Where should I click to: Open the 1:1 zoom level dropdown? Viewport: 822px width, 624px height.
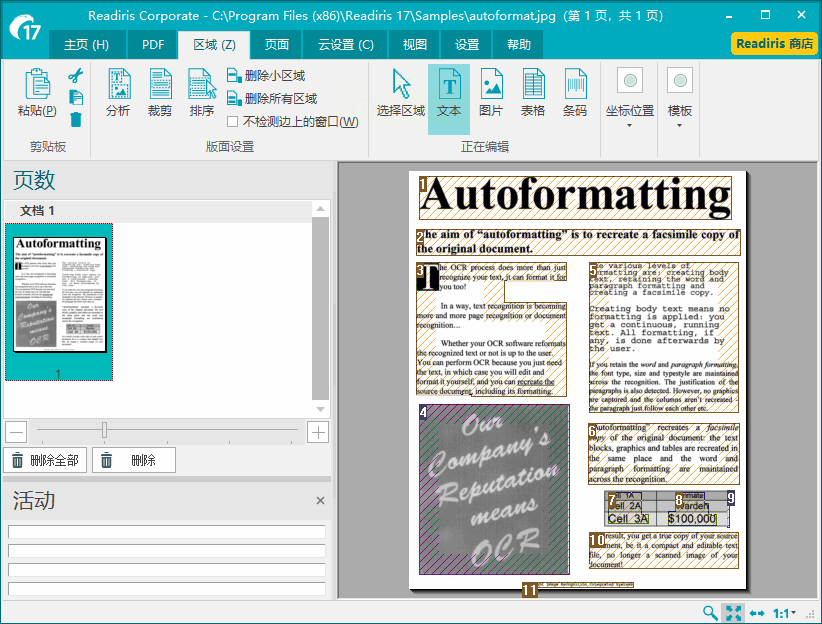coord(785,613)
